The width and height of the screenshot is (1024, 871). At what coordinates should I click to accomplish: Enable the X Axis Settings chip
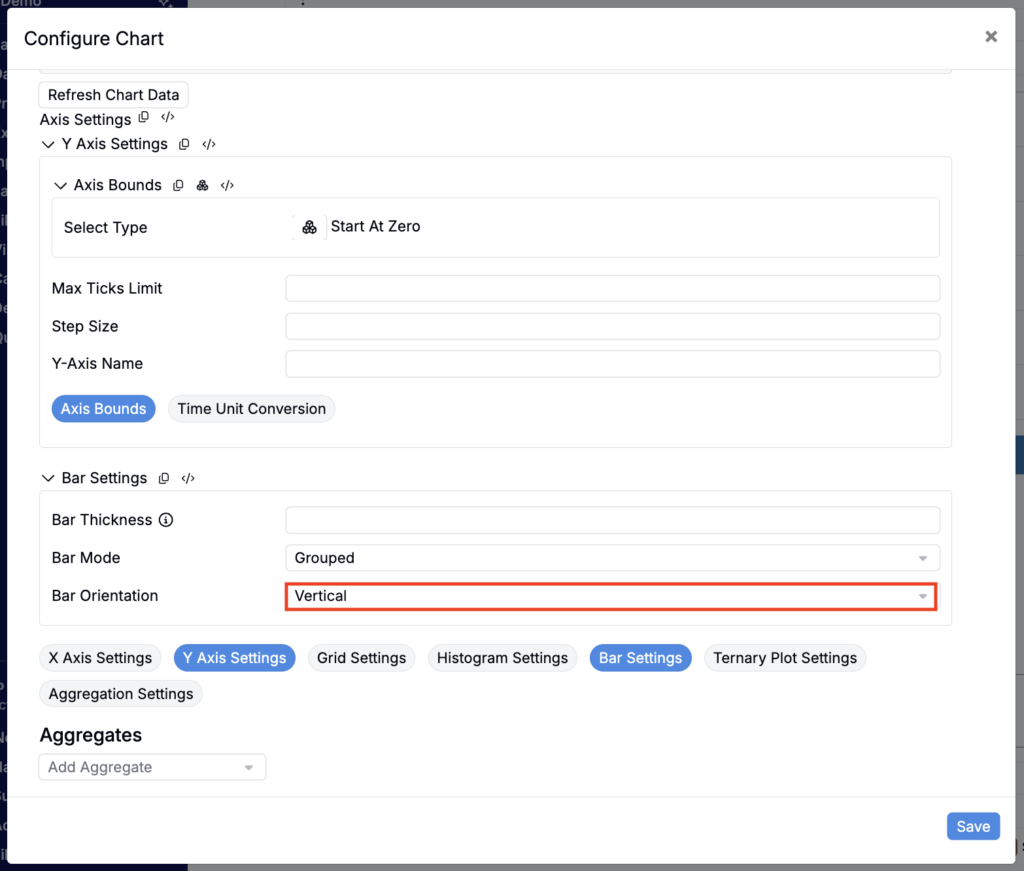100,658
